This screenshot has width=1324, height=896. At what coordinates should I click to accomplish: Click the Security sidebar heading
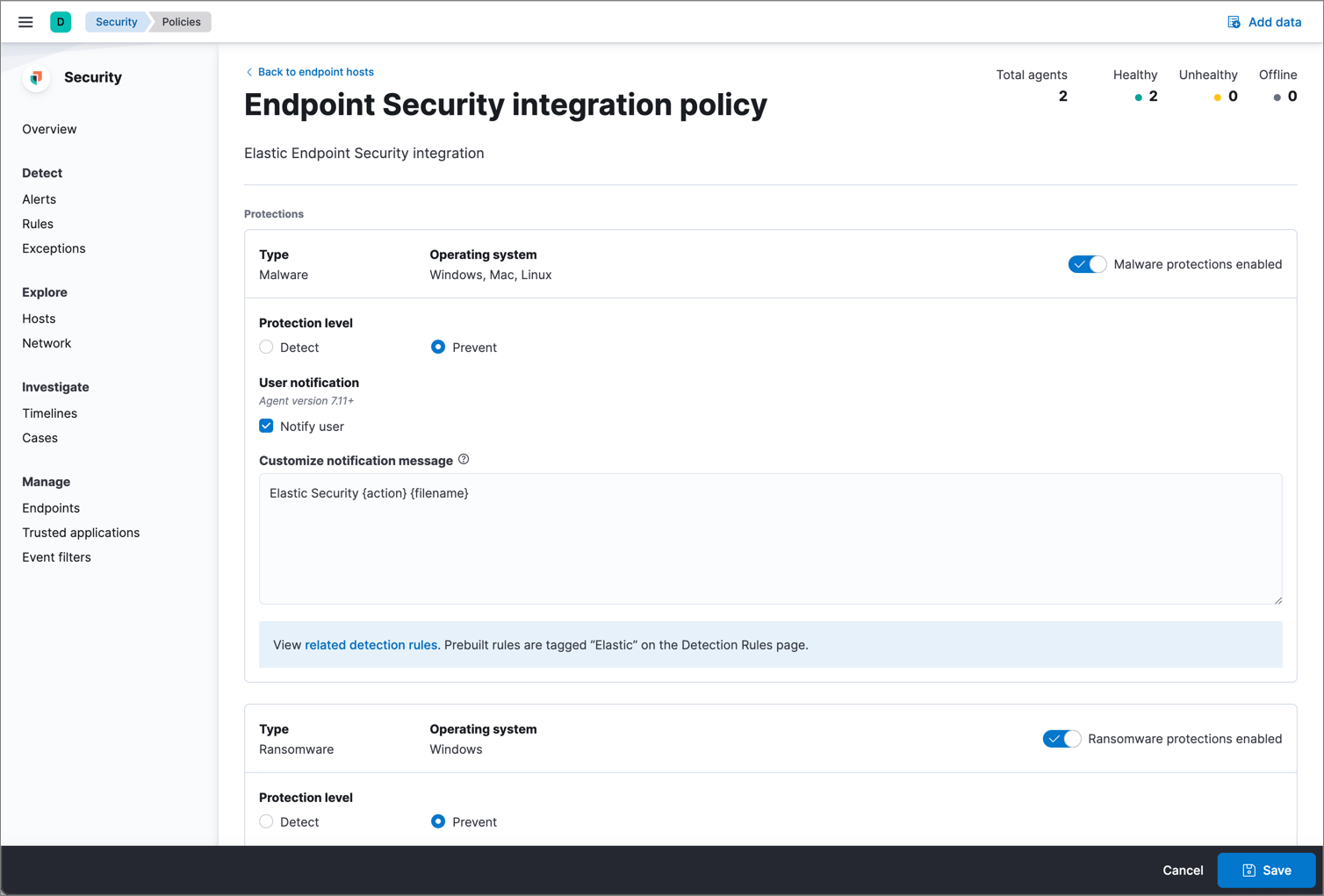(x=93, y=77)
